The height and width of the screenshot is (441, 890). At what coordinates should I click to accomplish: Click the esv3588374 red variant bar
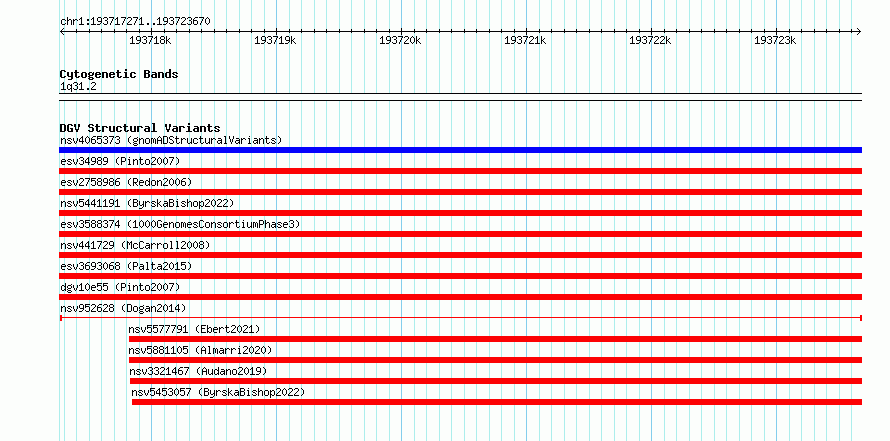[460, 234]
